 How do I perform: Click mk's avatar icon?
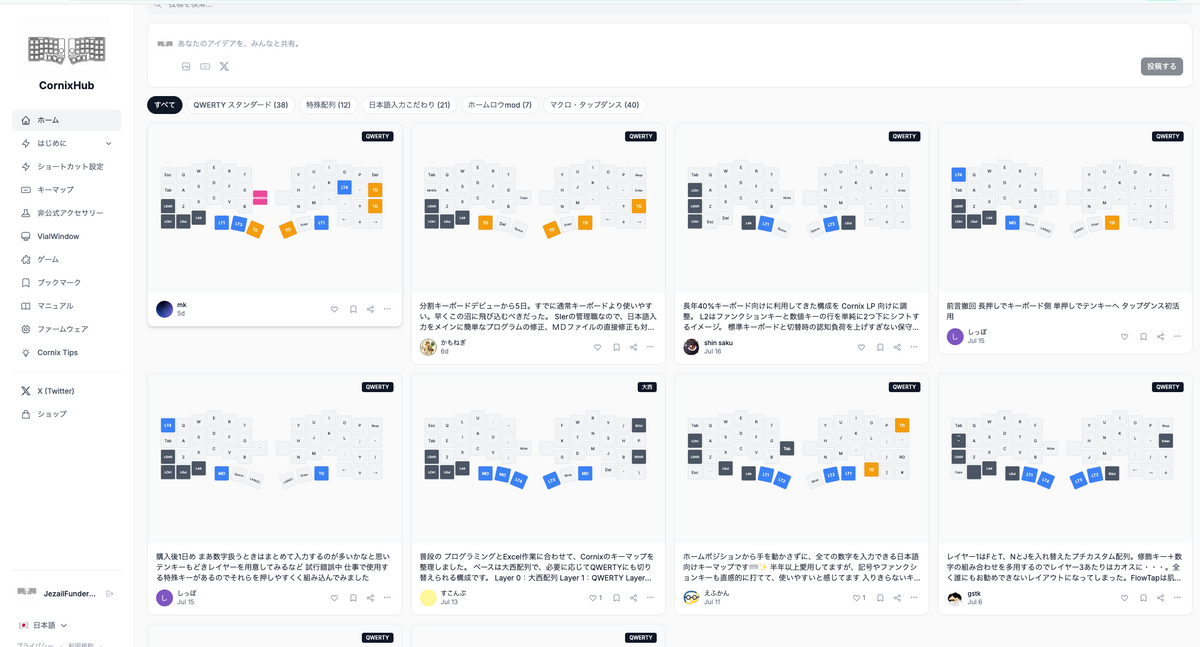pyautogui.click(x=165, y=309)
